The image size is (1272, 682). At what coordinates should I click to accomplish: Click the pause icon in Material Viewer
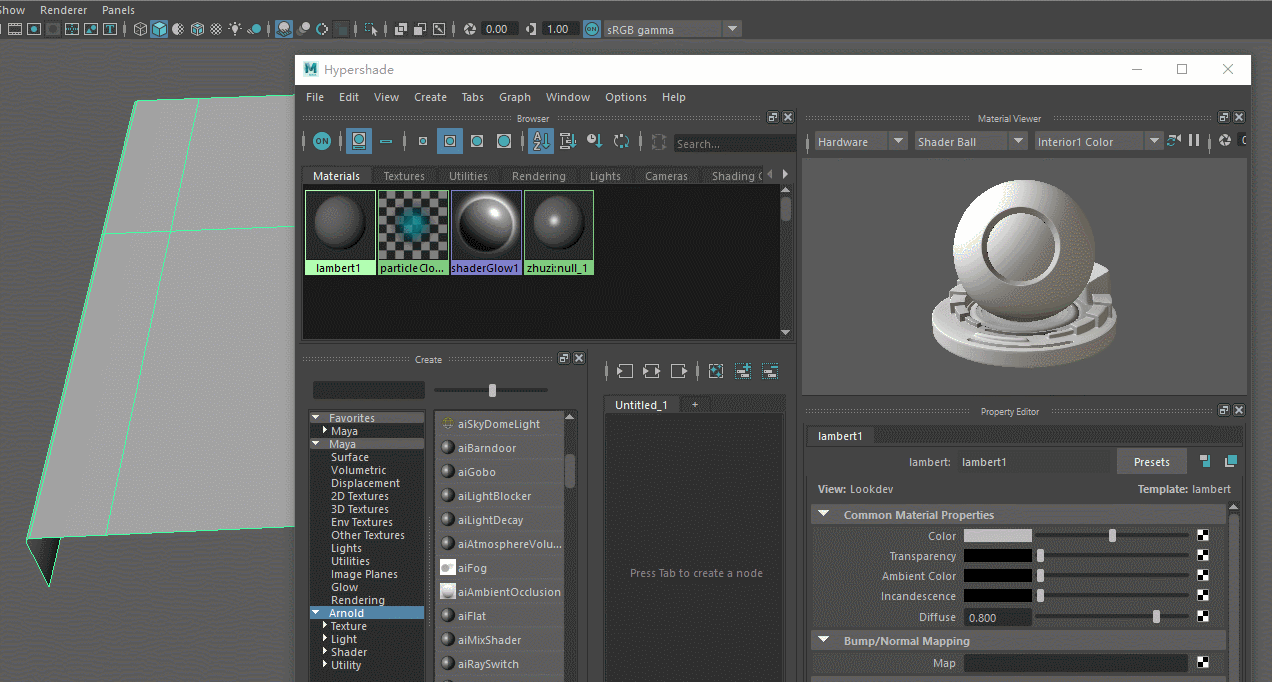pos(1193,141)
